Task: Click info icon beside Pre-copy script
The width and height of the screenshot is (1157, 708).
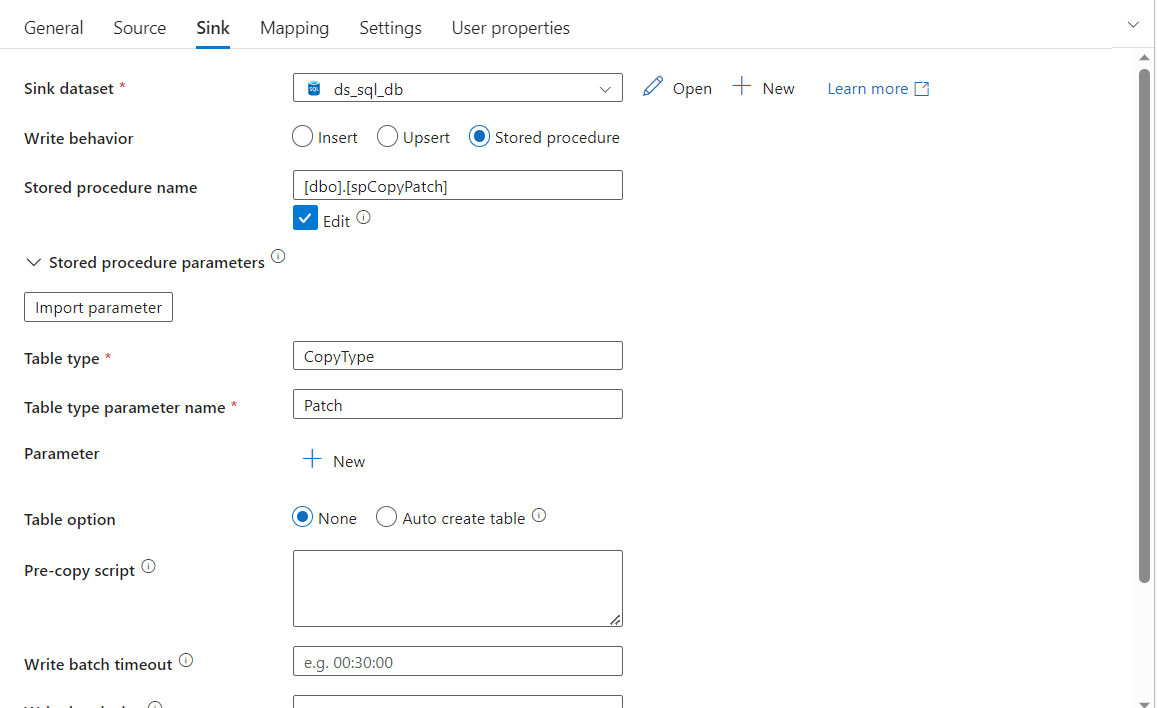Action: pos(148,566)
